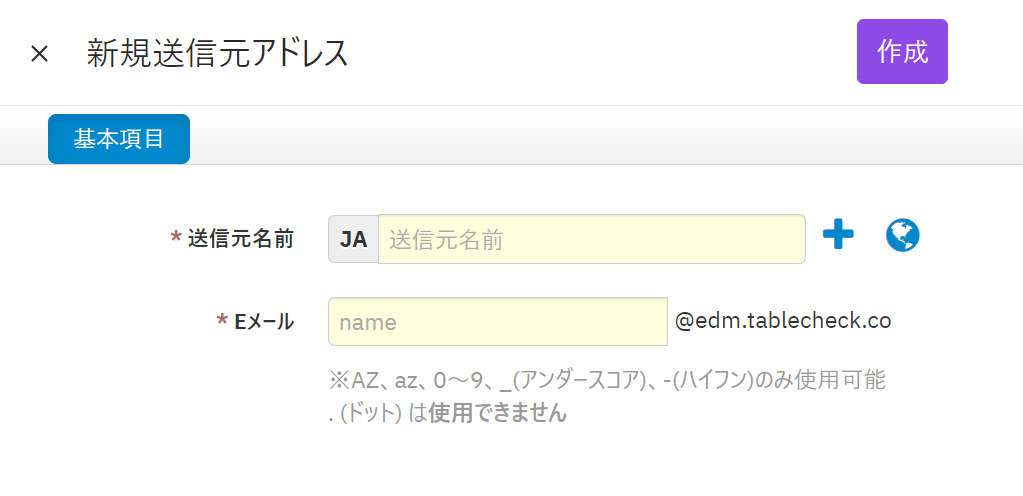
Task: Focus the Eメール name input field
Action: point(497,322)
